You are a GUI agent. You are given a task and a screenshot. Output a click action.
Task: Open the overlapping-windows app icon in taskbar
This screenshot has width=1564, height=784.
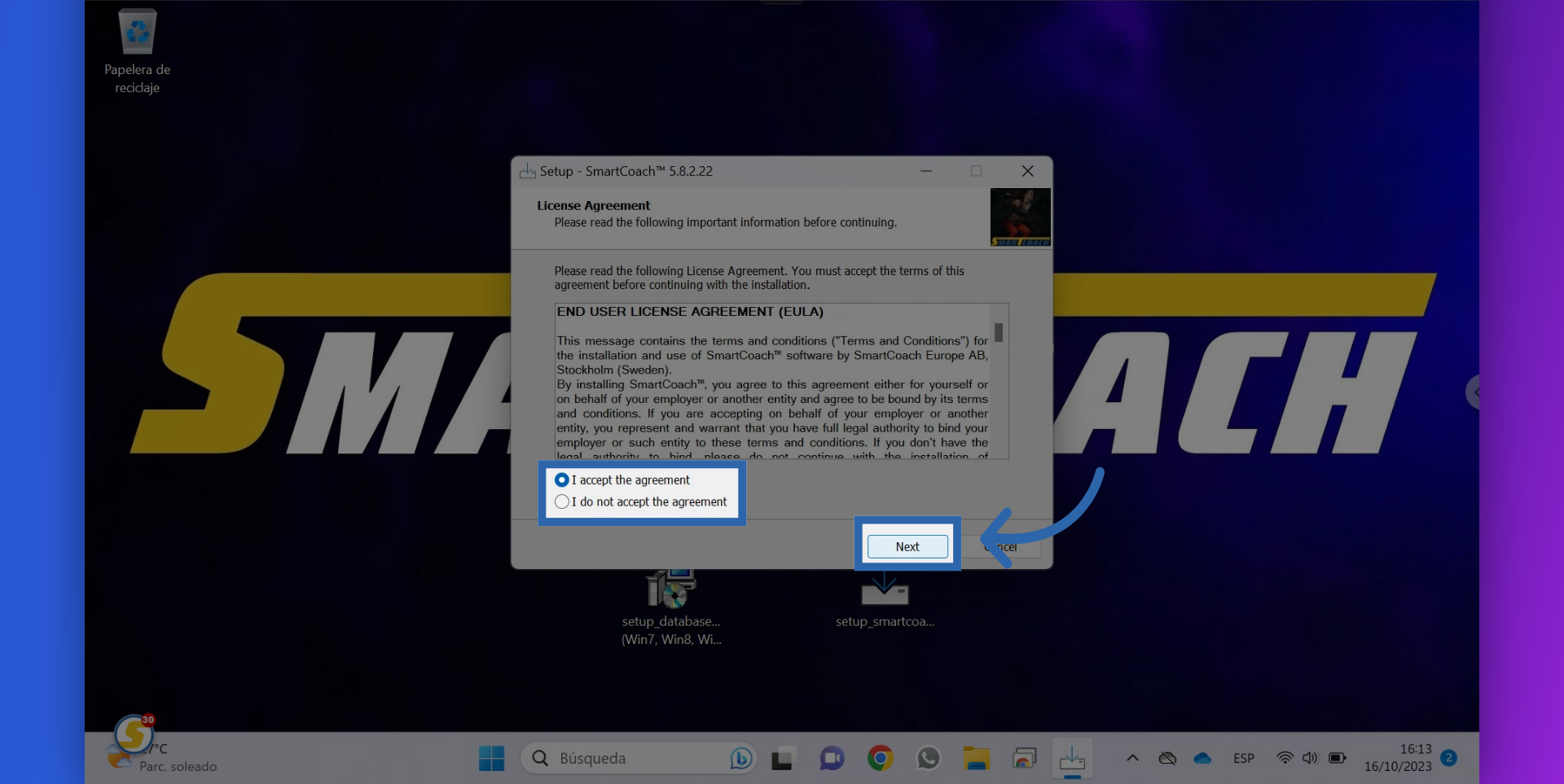tap(1024, 759)
